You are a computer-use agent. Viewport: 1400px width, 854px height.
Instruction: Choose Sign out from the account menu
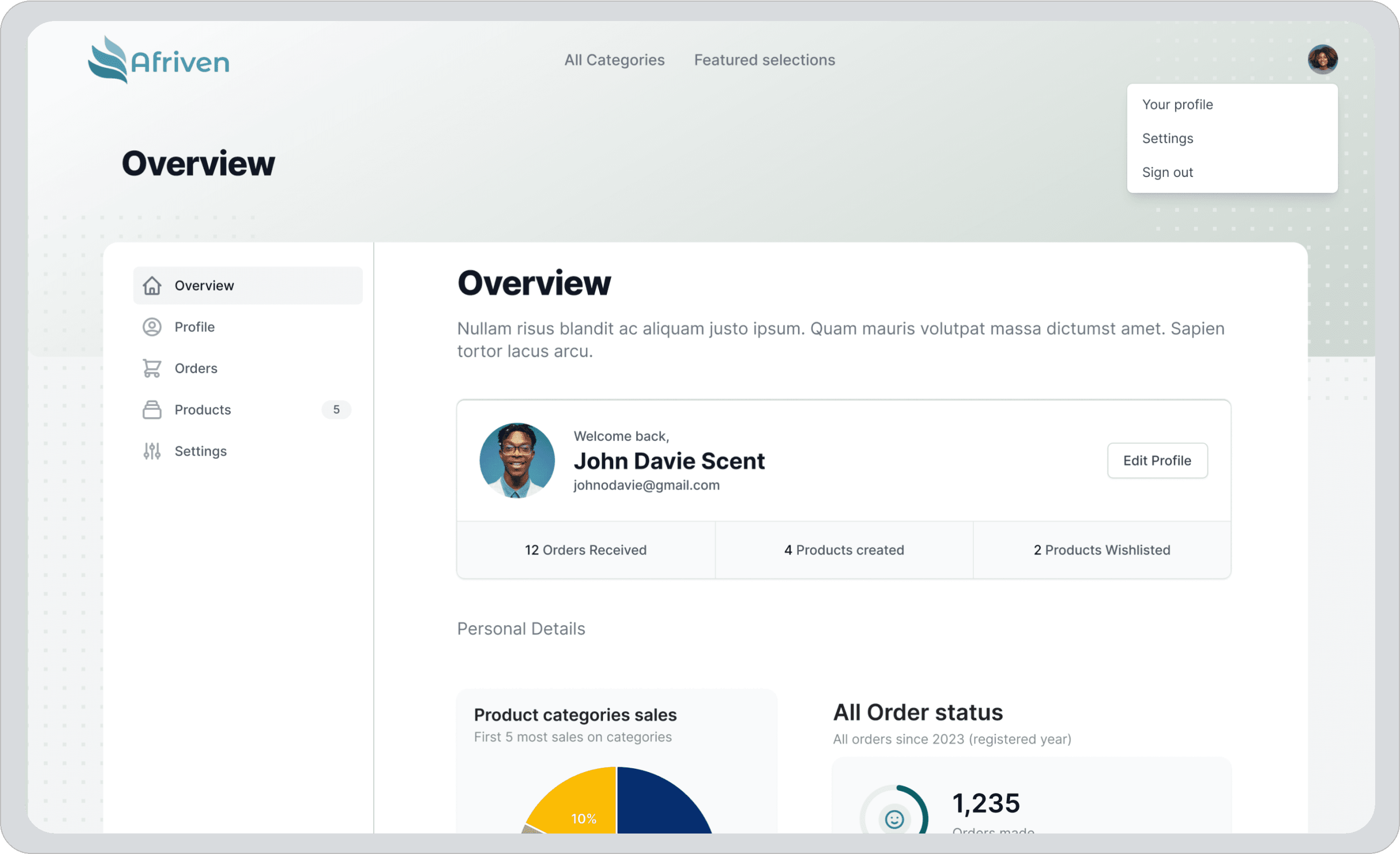coord(1167,172)
